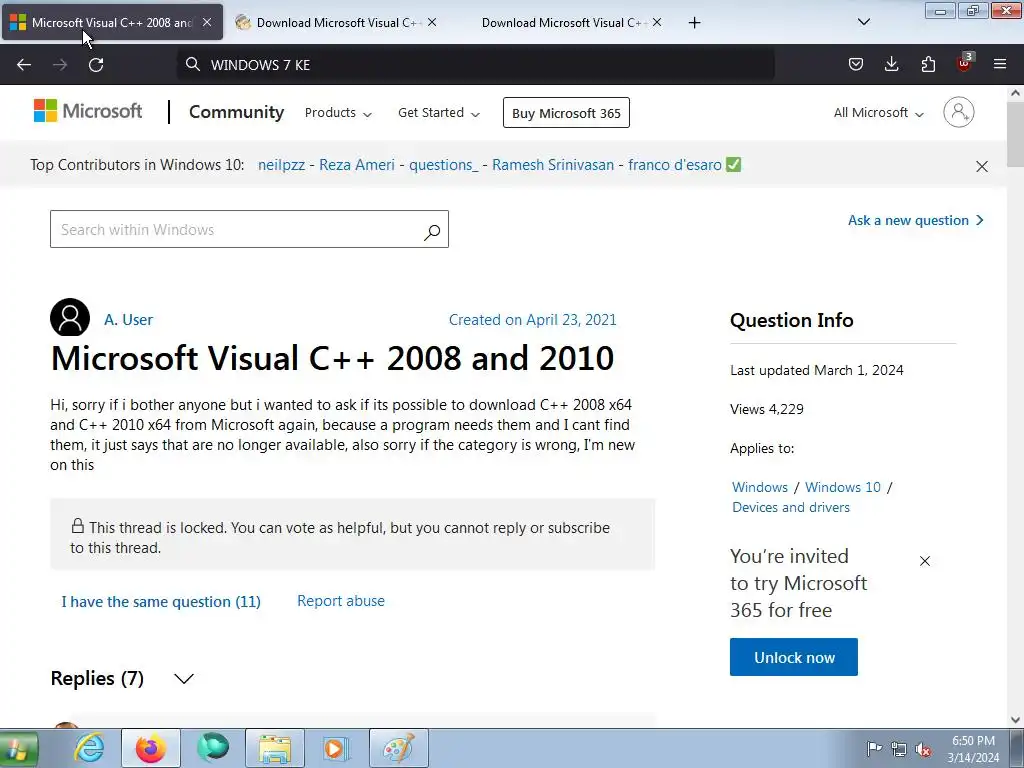The image size is (1024, 768).
Task: Open contributor questions_ profile
Action: click(x=443, y=165)
